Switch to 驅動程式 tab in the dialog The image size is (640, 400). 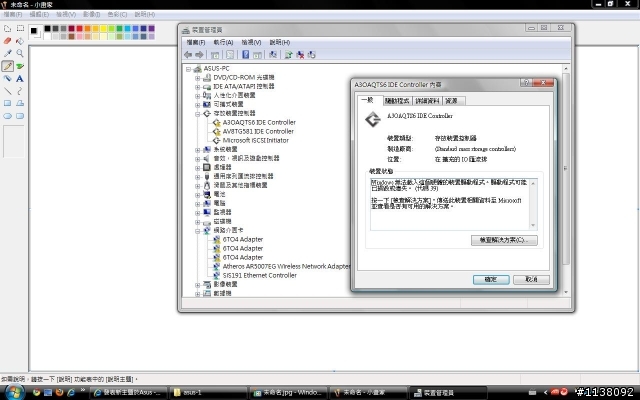point(397,101)
